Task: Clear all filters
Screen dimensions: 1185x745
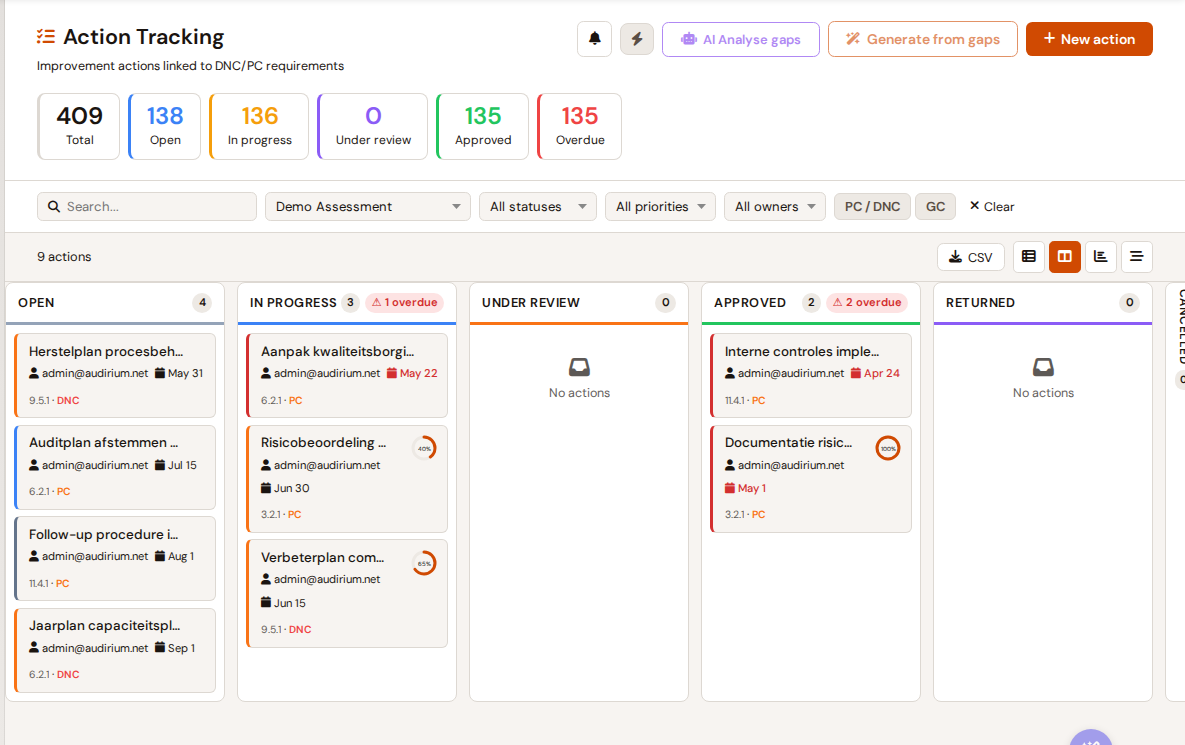Action: pos(992,206)
